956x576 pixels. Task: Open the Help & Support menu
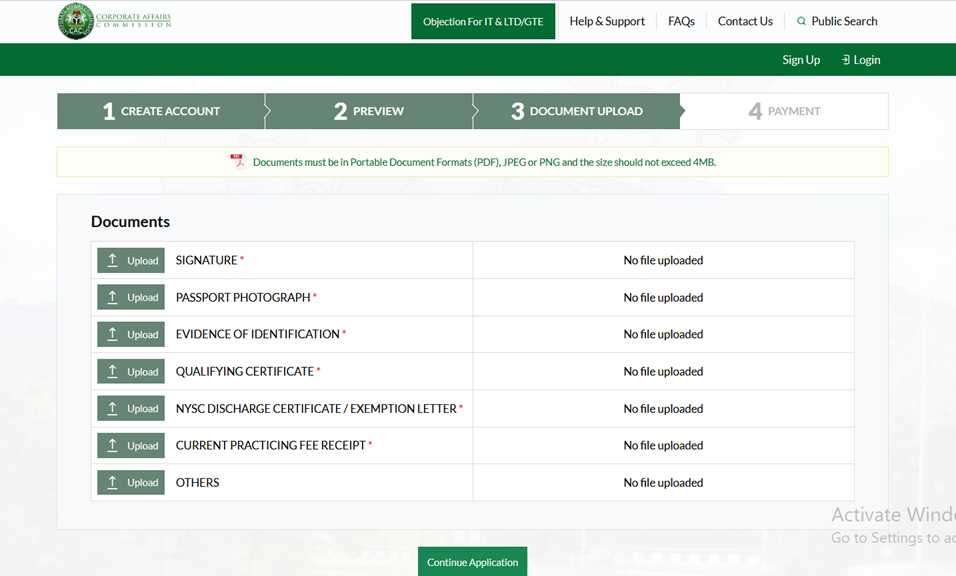(x=607, y=21)
